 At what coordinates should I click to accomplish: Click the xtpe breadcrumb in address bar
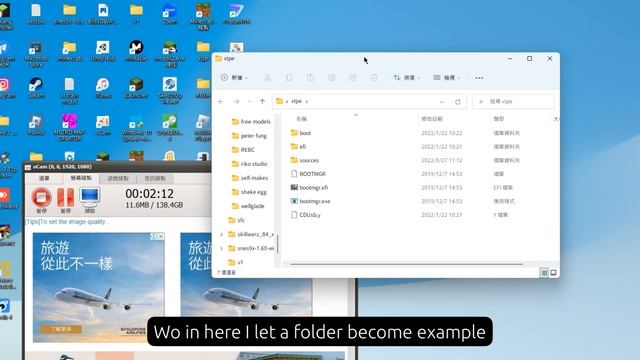[296, 101]
